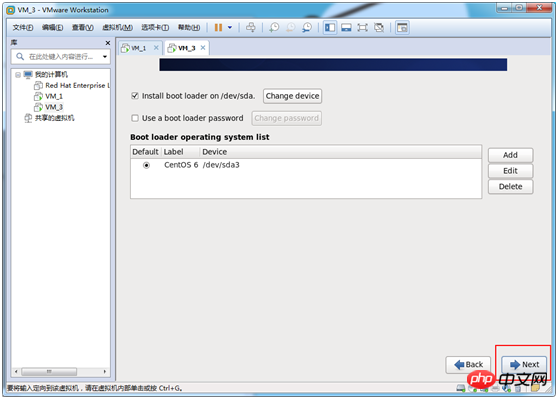Open the snapshot manager
The width and height of the screenshot is (558, 399).
point(307,27)
